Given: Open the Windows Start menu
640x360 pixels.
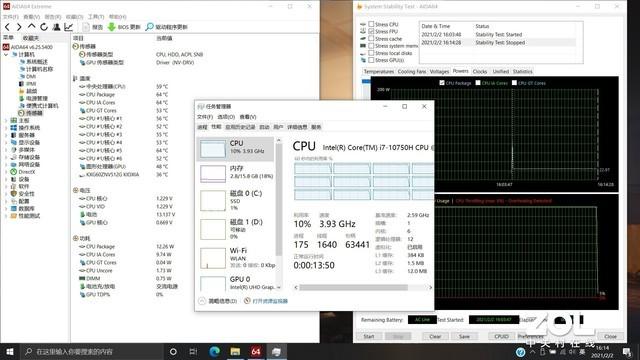Looking at the screenshot, I should (x=10, y=351).
